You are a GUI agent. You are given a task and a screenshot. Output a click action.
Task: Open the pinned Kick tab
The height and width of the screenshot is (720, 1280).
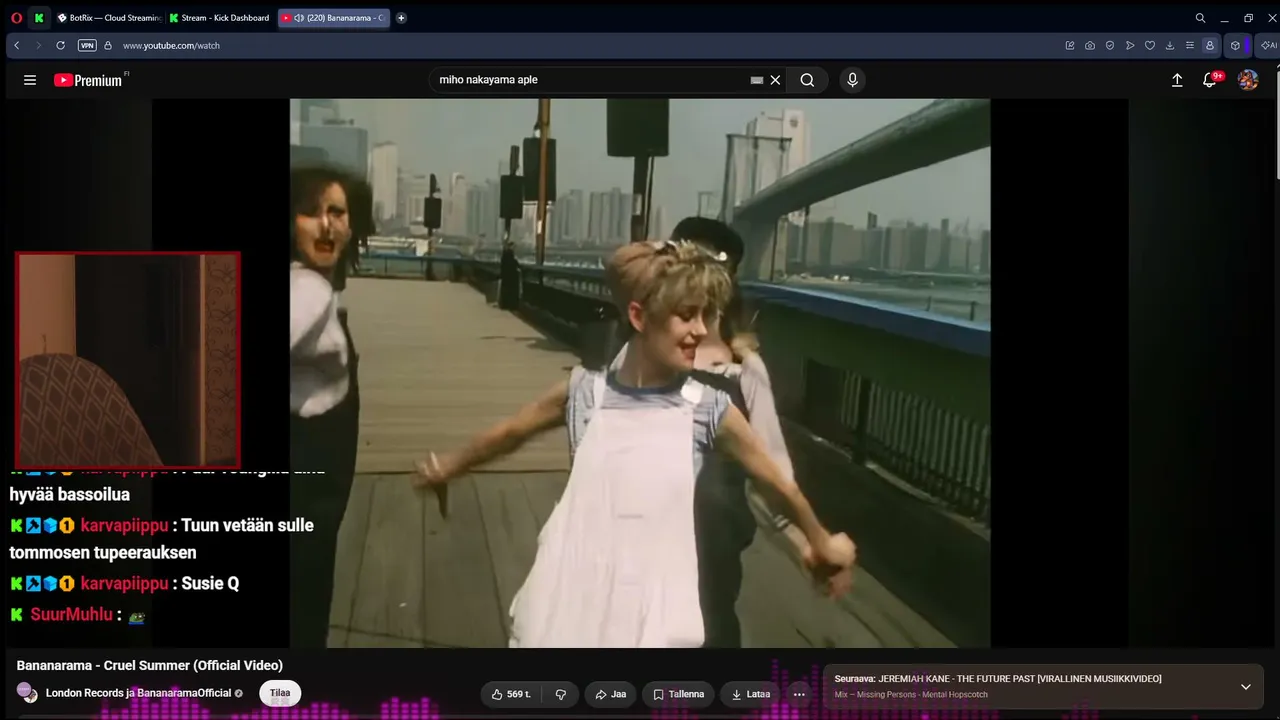[39, 18]
